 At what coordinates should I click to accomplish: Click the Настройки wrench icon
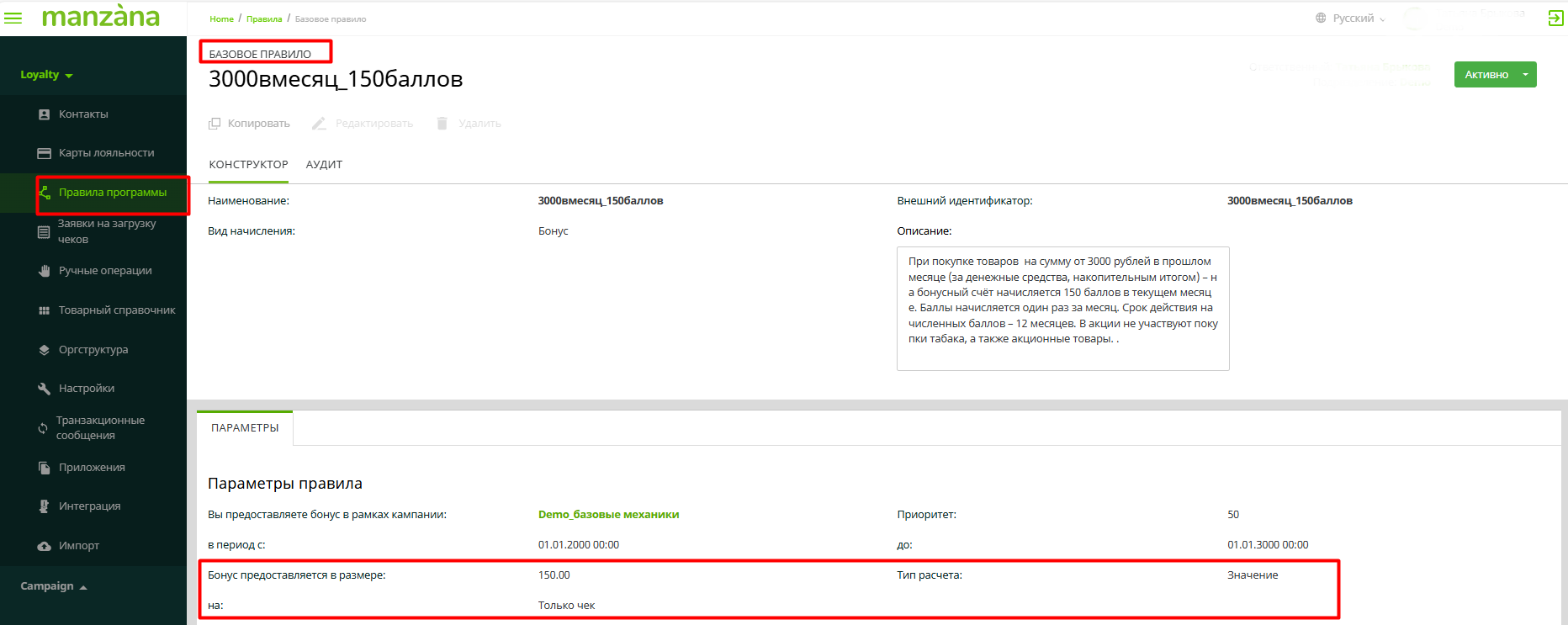click(45, 389)
